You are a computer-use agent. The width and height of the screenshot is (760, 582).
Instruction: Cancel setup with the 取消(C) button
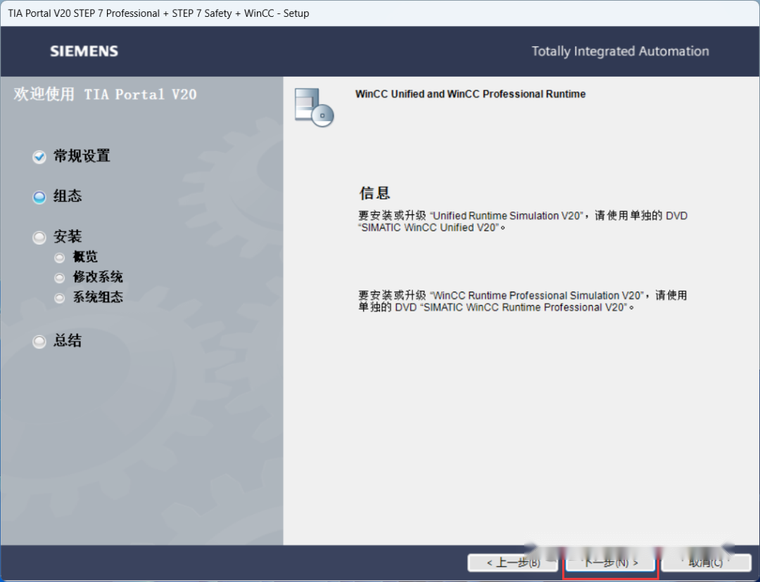(x=706, y=563)
